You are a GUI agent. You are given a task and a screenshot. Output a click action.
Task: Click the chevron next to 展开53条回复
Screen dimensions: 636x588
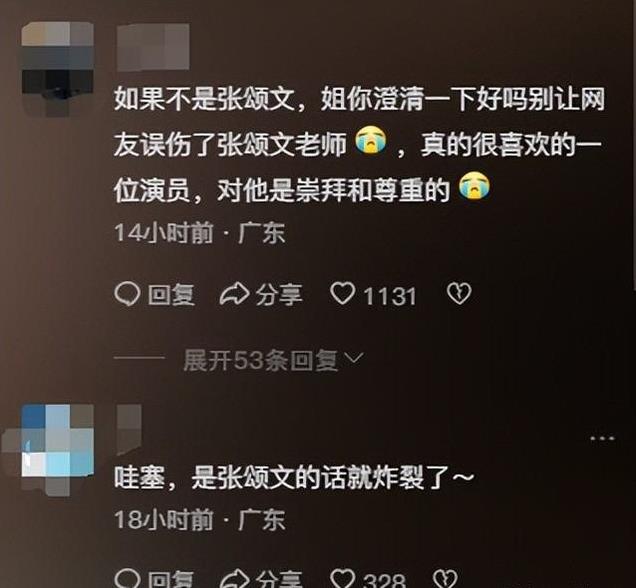click(353, 358)
